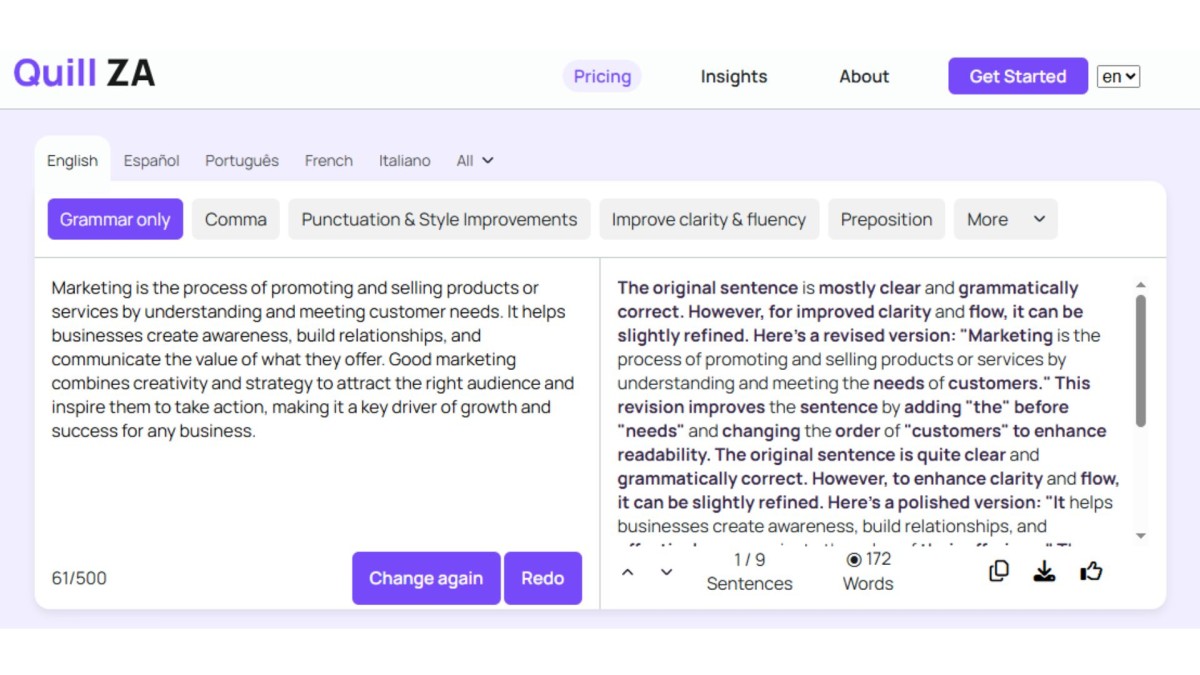1200x675 pixels.
Task: Click the Change again button
Action: coord(426,578)
